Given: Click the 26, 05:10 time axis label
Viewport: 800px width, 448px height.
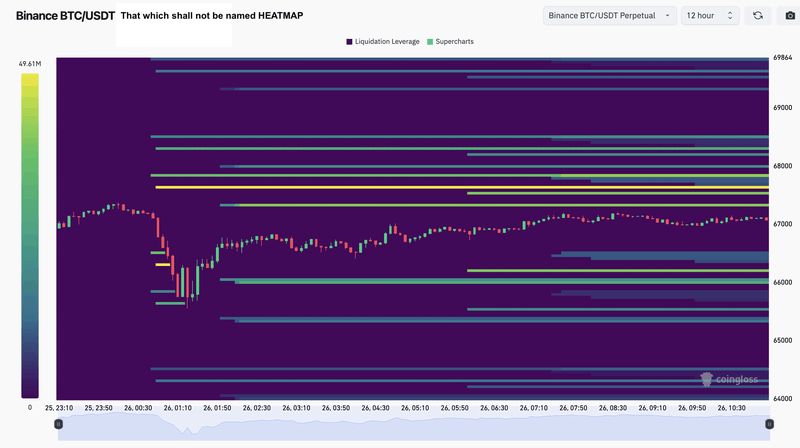Looking at the screenshot, I should (x=415, y=408).
